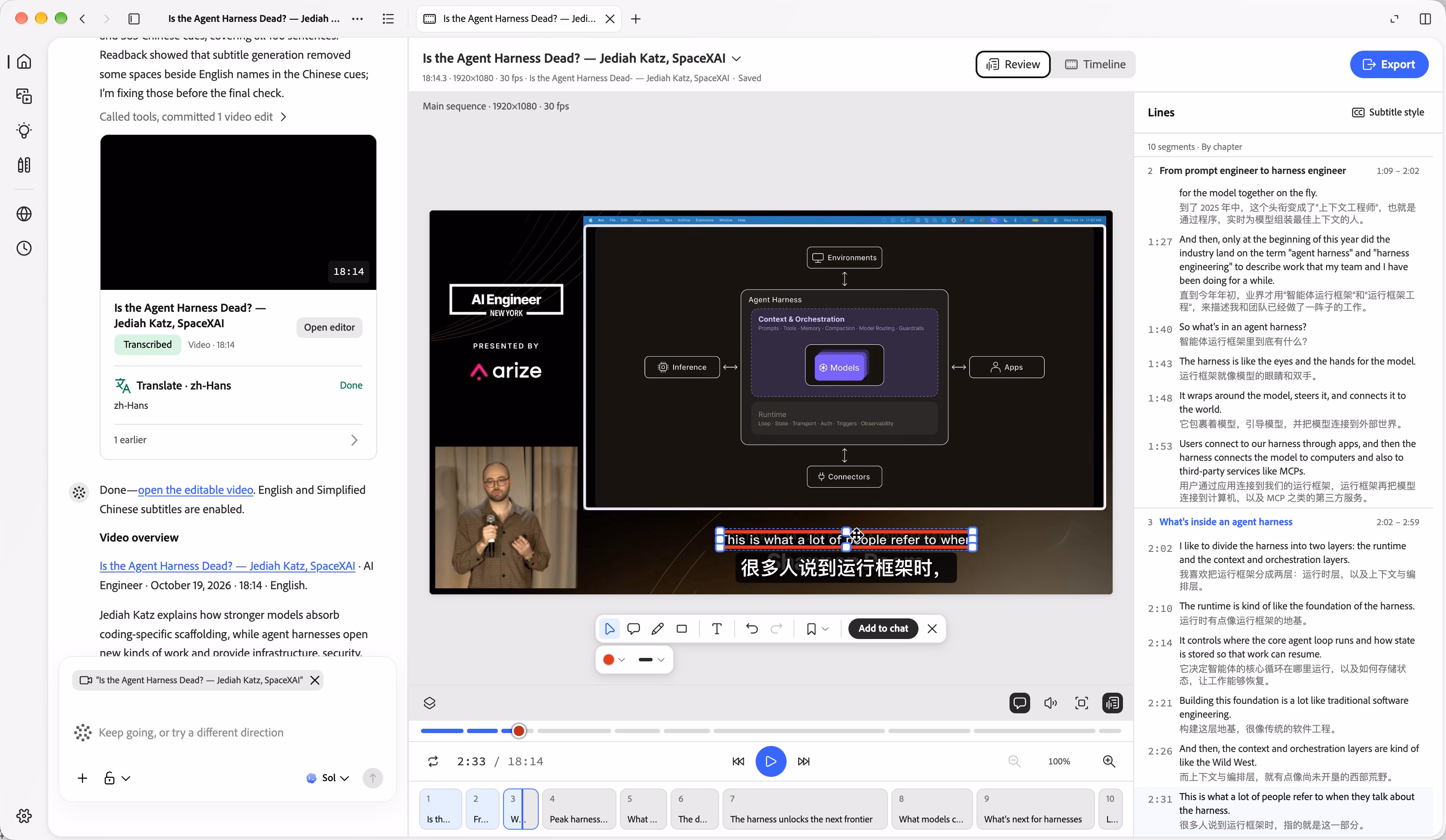The width and height of the screenshot is (1446, 840).
Task: Undo the last annotation
Action: [752, 629]
